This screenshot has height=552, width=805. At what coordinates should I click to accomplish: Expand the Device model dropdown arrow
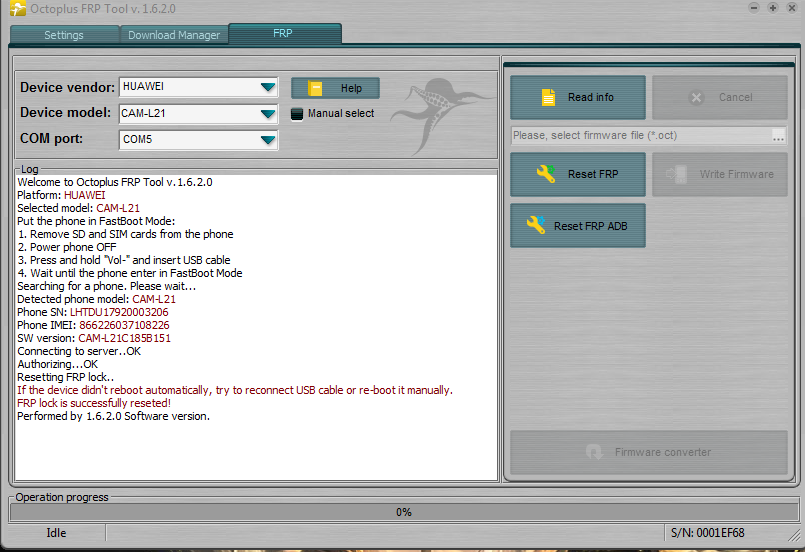tap(268, 113)
